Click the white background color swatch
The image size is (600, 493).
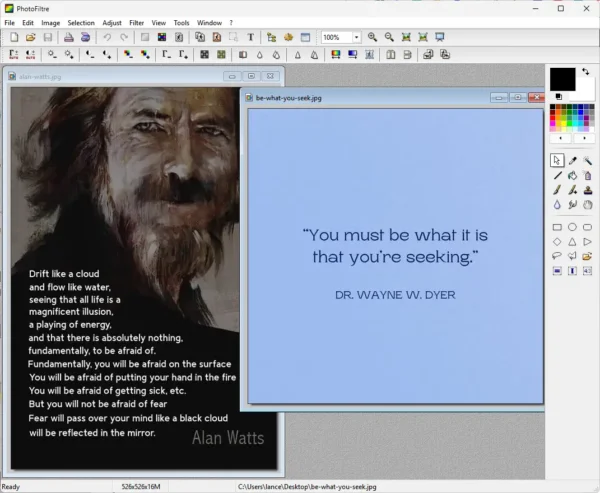coord(585,90)
